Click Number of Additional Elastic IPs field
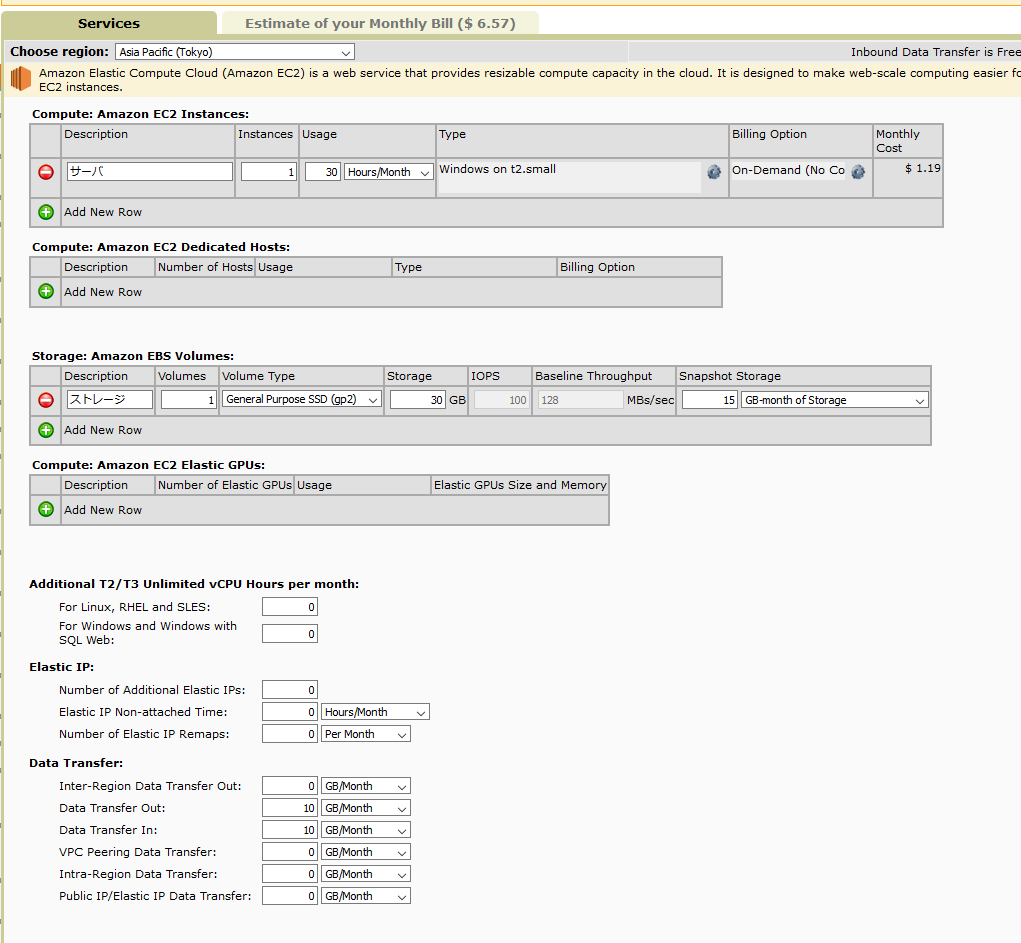 coord(290,690)
